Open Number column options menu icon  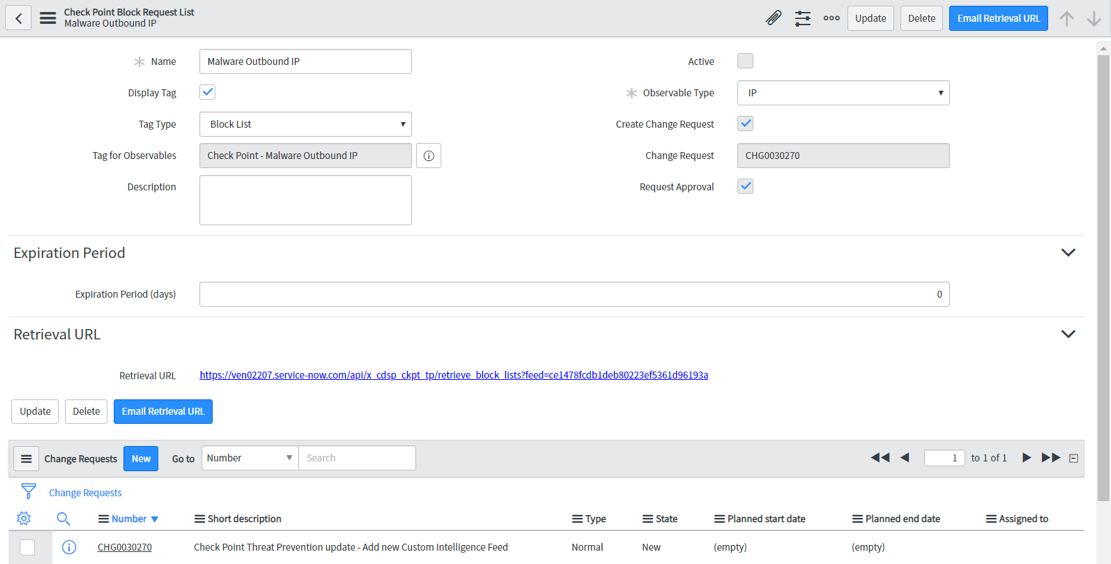click(103, 519)
